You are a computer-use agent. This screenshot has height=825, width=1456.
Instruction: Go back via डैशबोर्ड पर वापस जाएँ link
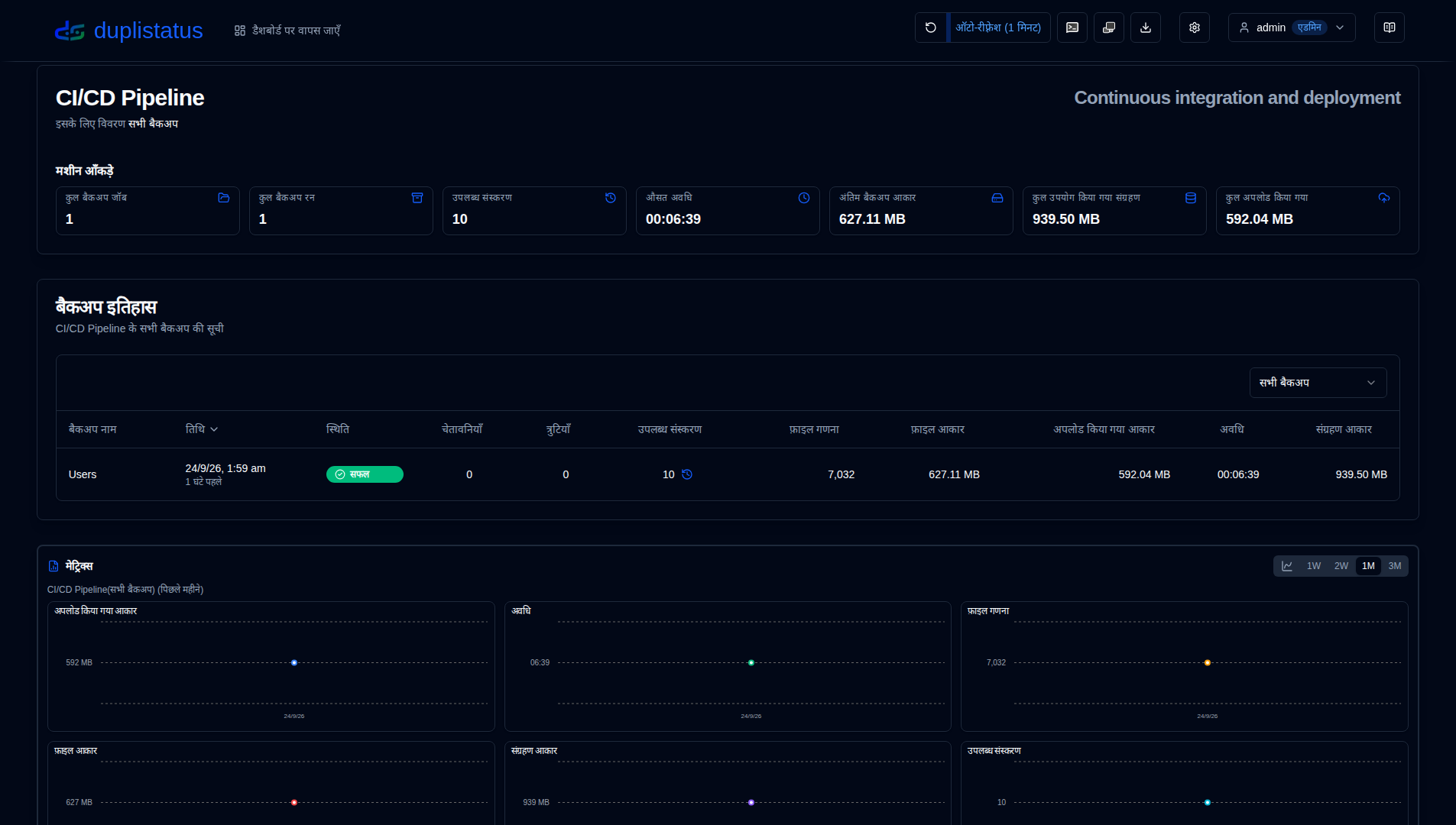pyautogui.click(x=287, y=31)
